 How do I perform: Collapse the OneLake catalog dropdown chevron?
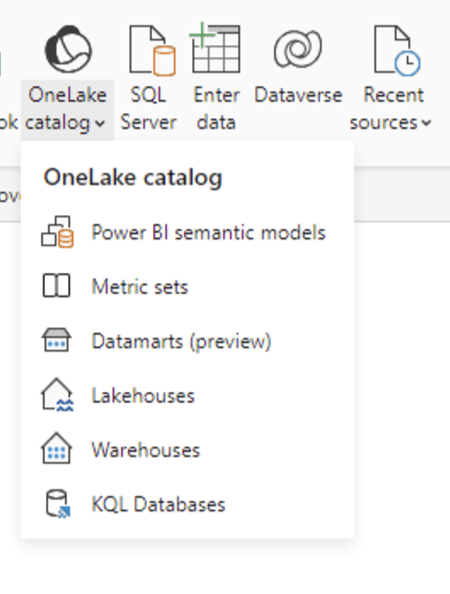point(100,123)
